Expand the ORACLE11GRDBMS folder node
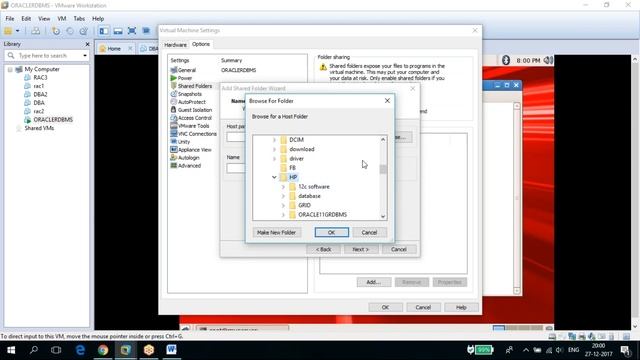The width and height of the screenshot is (640, 360). [x=283, y=215]
